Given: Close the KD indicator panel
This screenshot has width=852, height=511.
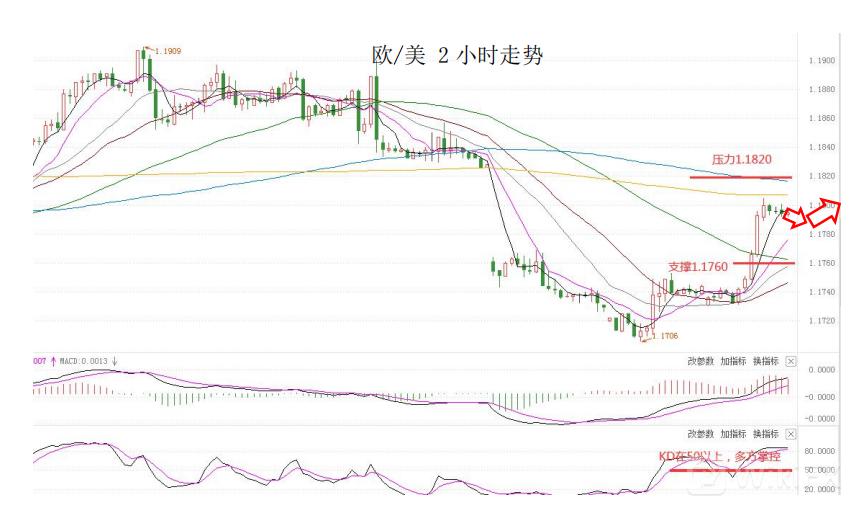Looking at the screenshot, I should click(791, 435).
